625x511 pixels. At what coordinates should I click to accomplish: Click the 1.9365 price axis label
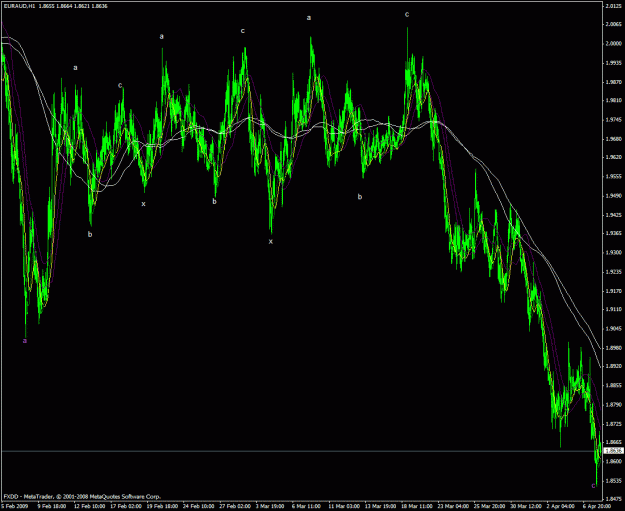pyautogui.click(x=613, y=233)
